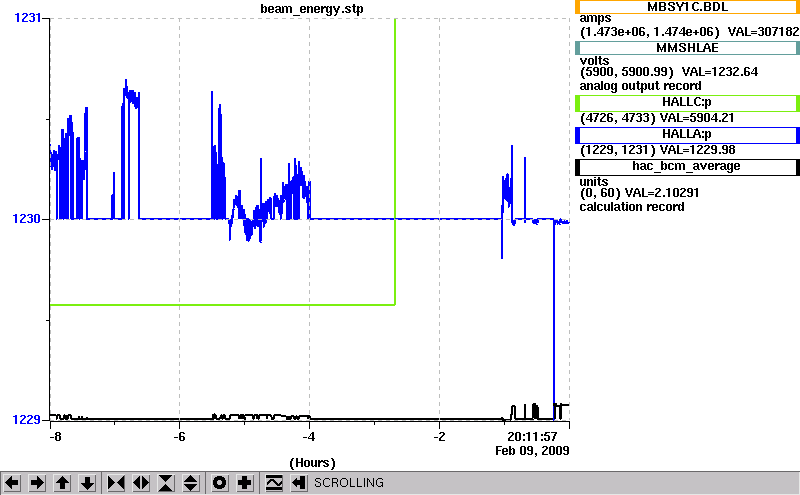Click the 20:11:57 timestamp

pyautogui.click(x=532, y=437)
